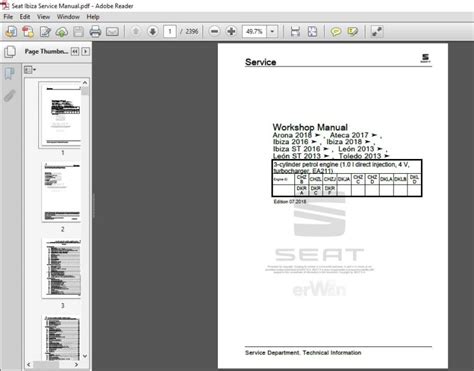474x371 pixels.
Task: Add a sticky note comment icon
Action: (x=336, y=32)
